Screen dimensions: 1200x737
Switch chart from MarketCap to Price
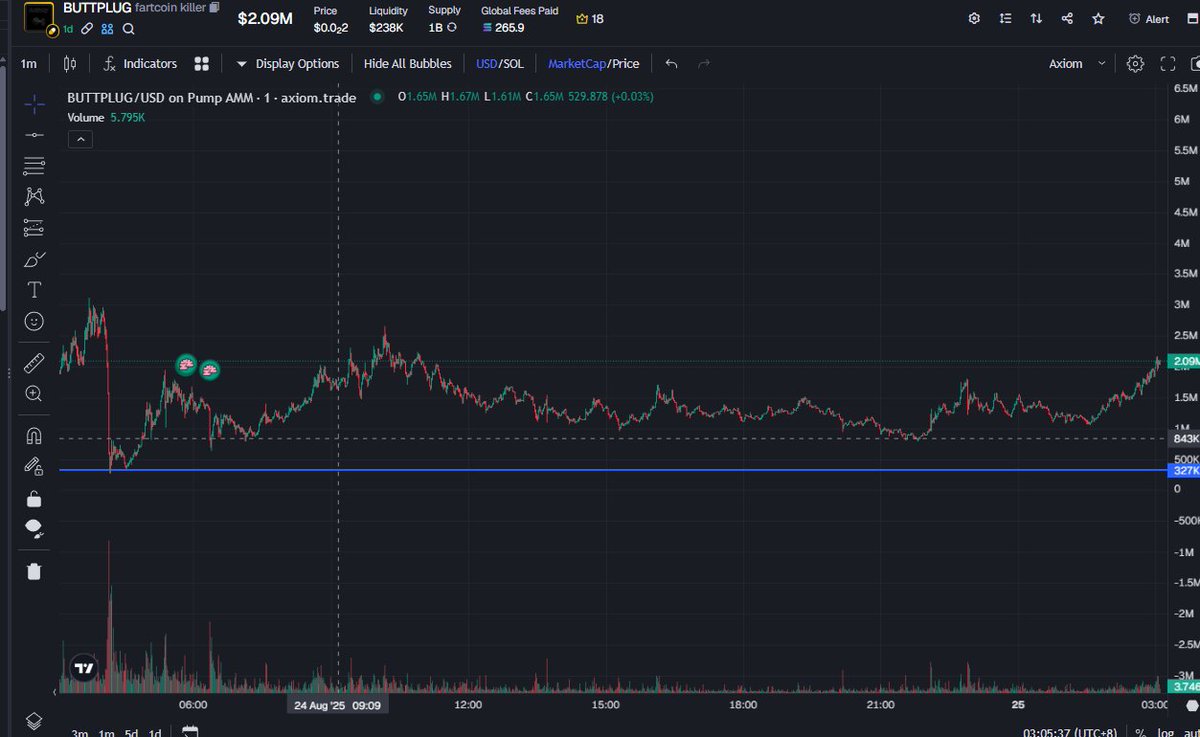[x=625, y=63]
